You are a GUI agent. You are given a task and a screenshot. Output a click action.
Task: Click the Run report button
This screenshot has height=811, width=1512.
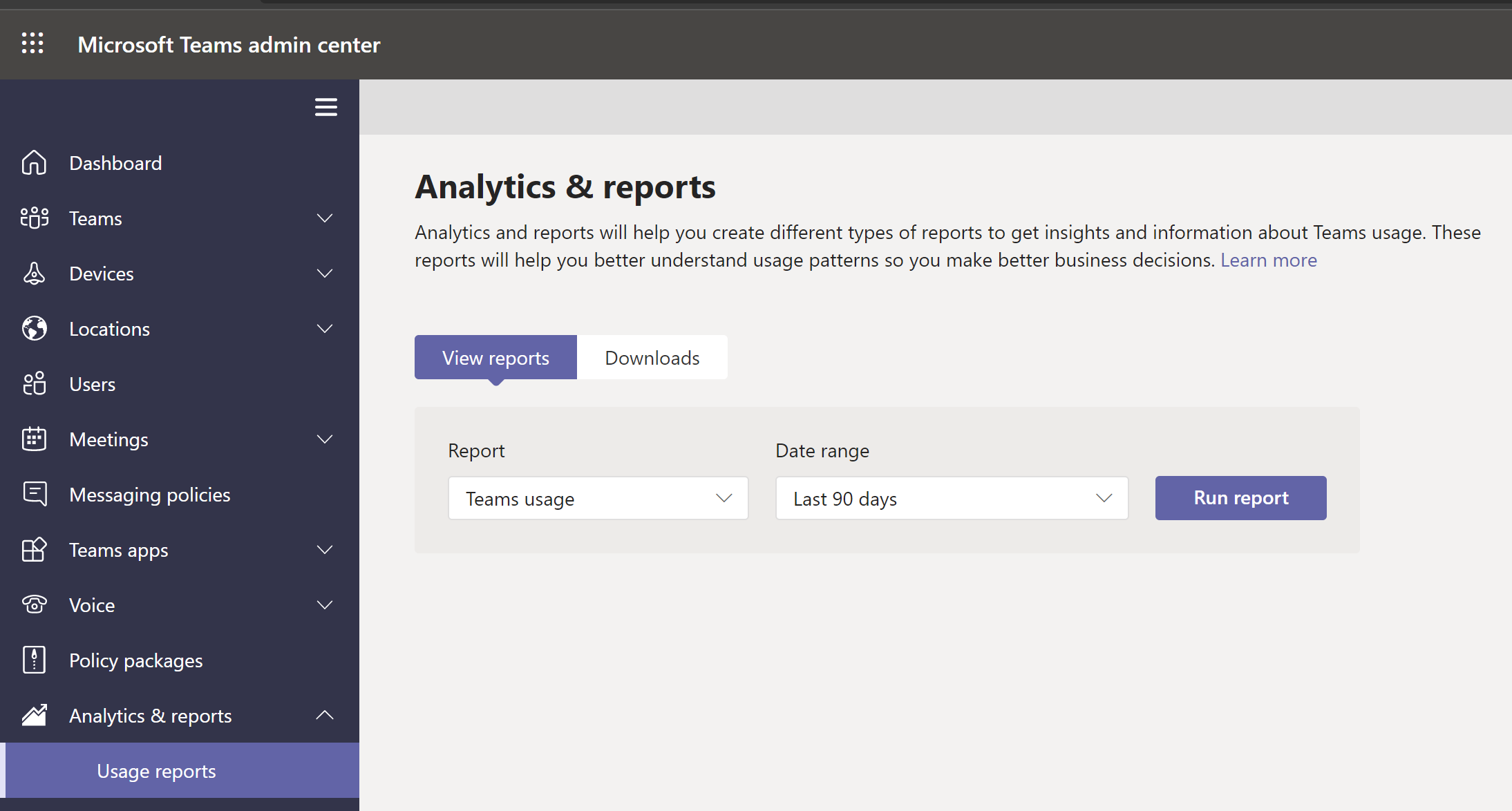coord(1240,497)
